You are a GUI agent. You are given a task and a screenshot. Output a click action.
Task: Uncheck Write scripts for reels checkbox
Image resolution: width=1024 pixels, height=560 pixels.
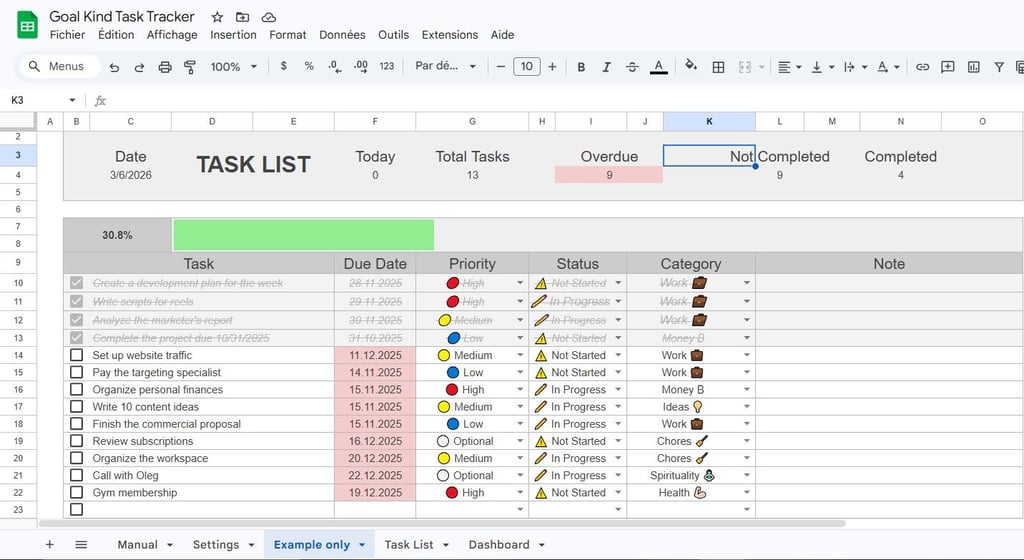tap(76, 302)
